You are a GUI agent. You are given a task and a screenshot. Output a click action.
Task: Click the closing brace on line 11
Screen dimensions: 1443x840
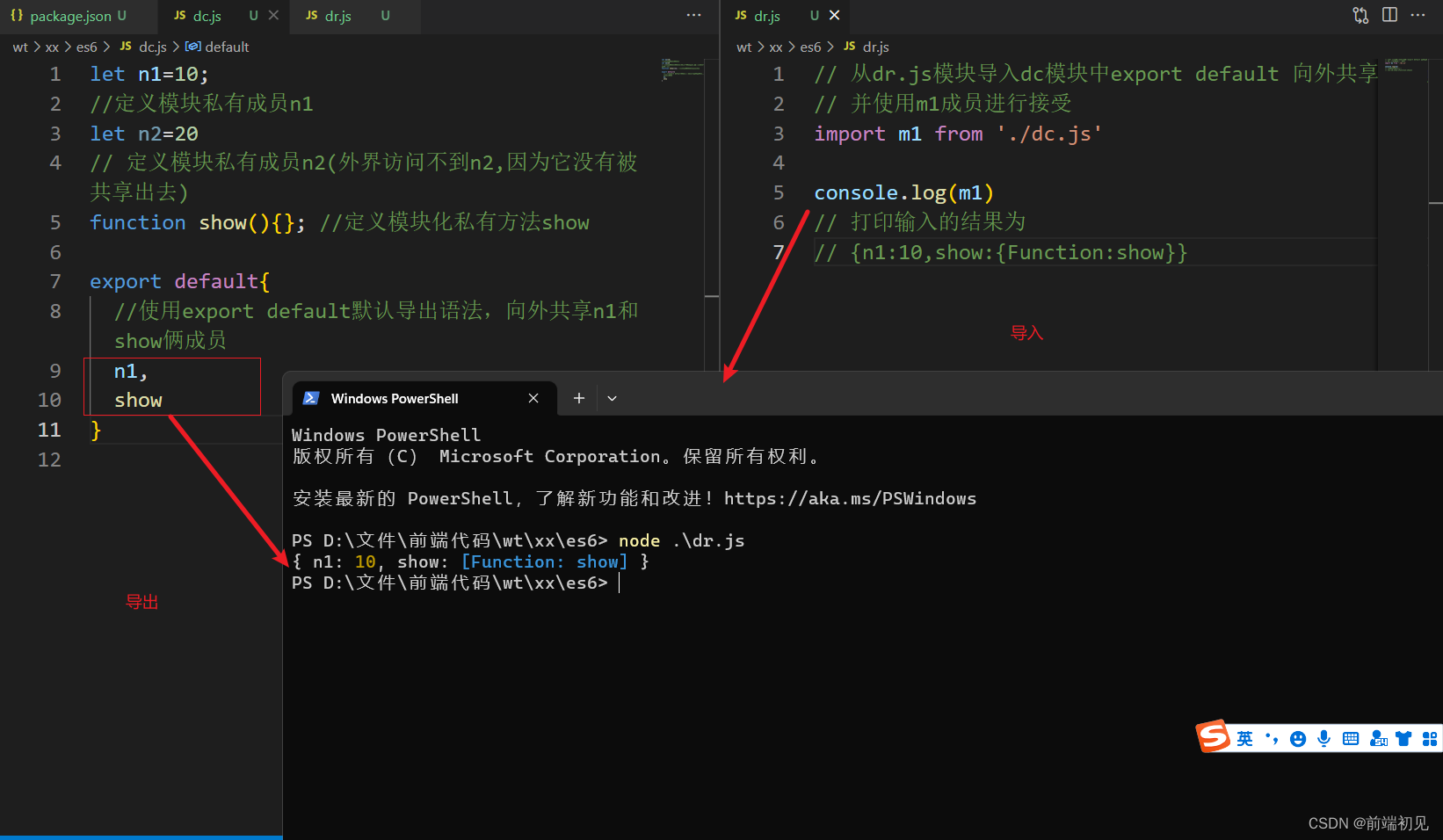(96, 430)
